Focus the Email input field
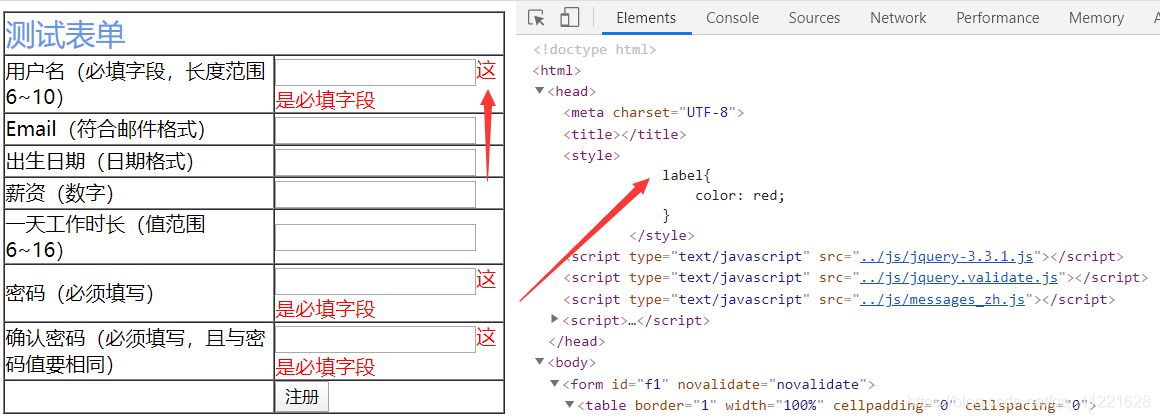 [x=375, y=130]
